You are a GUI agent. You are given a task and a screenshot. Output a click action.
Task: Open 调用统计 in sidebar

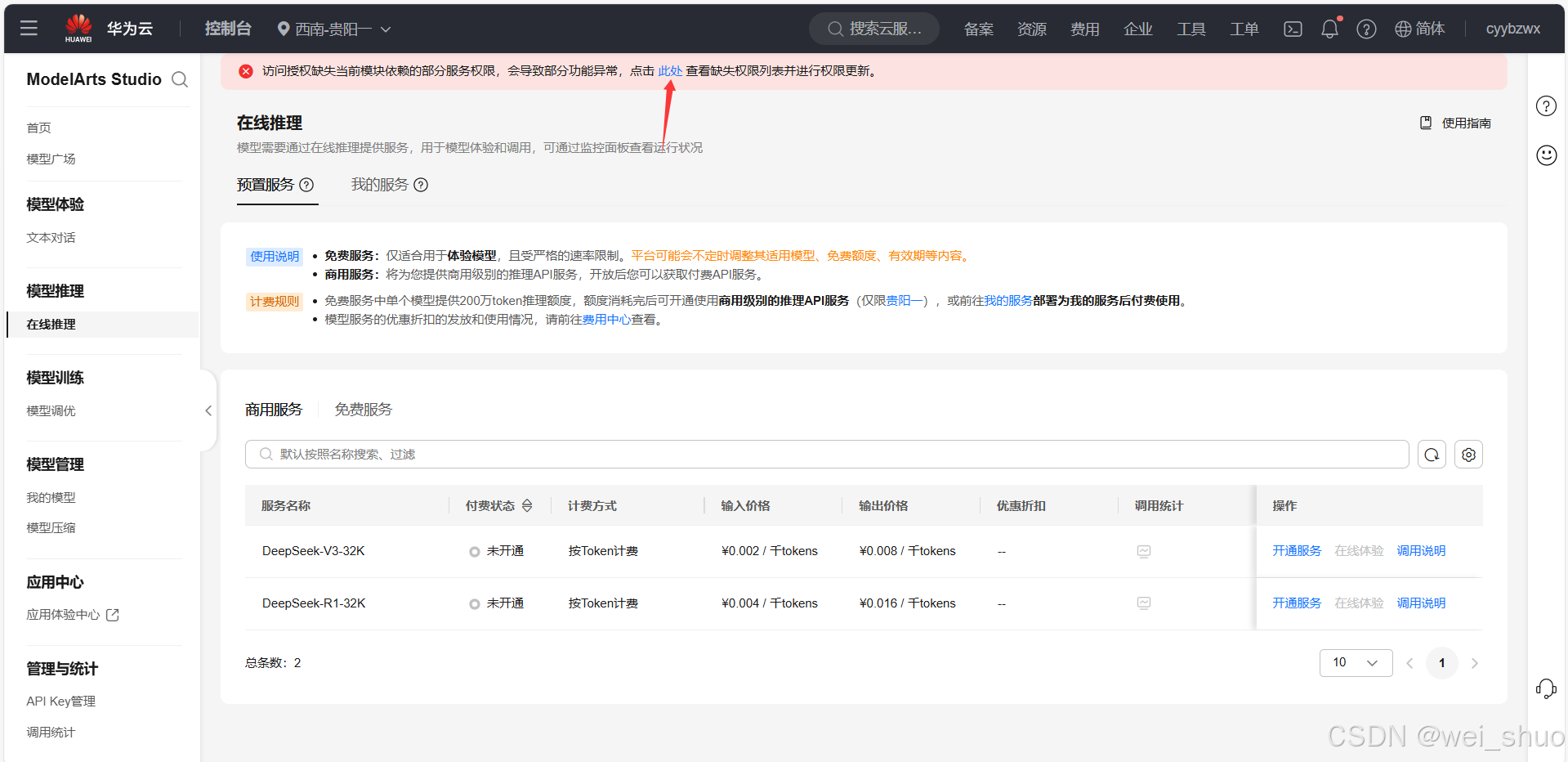[x=51, y=733]
